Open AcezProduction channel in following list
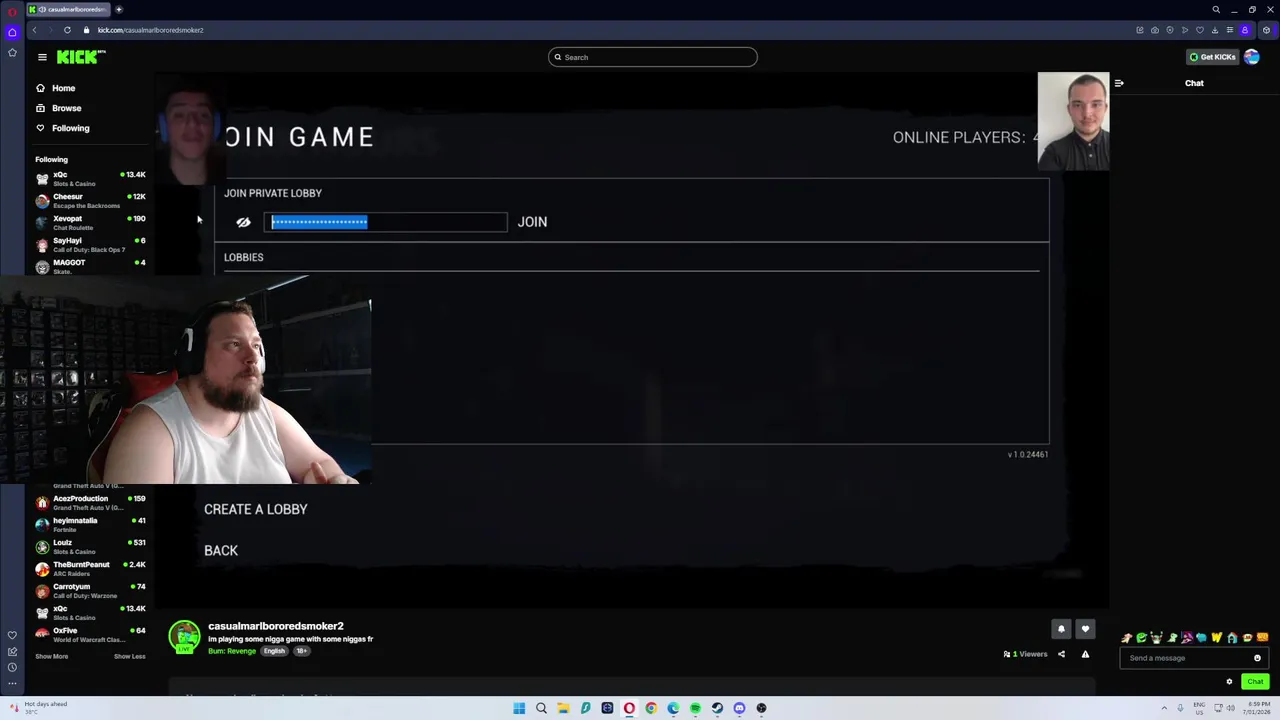The image size is (1280, 720). tap(90, 503)
